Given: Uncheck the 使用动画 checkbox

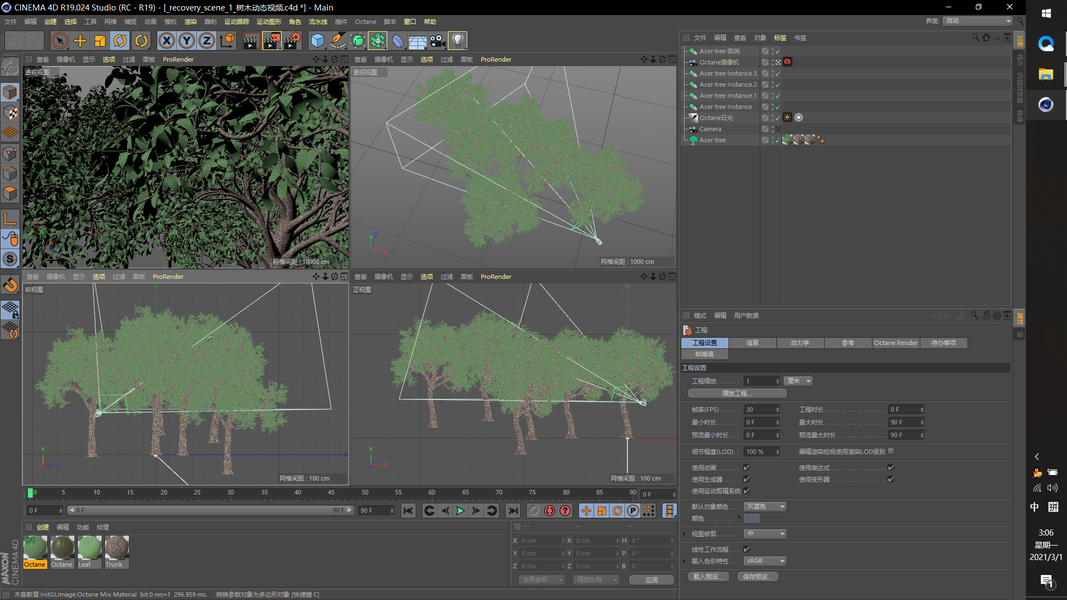Looking at the screenshot, I should (x=746, y=468).
